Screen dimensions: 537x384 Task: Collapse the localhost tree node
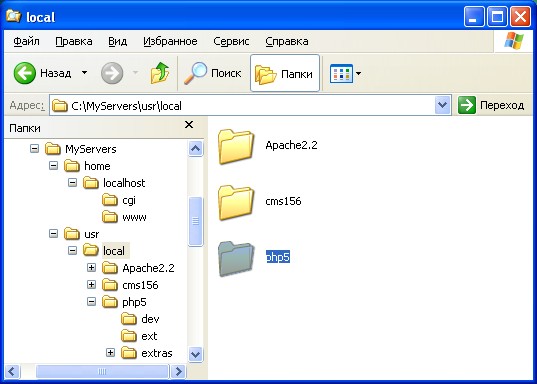[x=72, y=183]
